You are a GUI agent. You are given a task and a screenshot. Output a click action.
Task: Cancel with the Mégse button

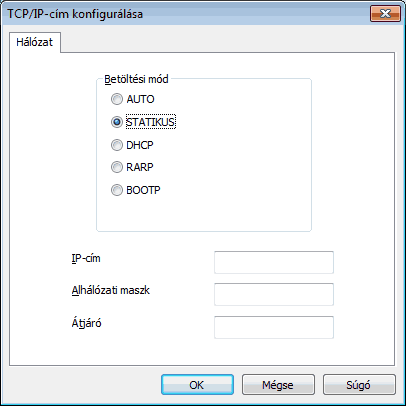[278, 385]
